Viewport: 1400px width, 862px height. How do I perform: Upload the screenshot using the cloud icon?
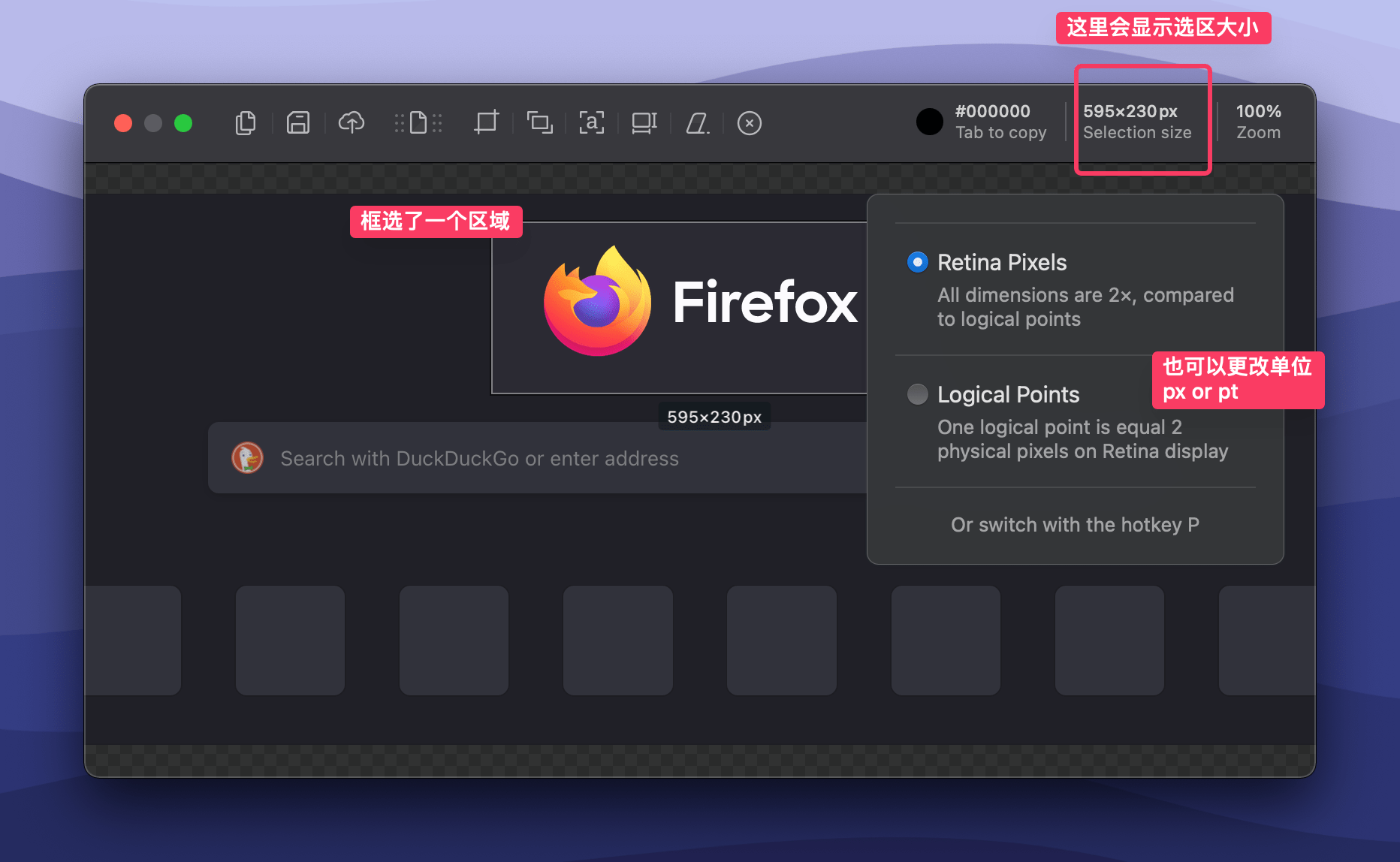tap(351, 122)
